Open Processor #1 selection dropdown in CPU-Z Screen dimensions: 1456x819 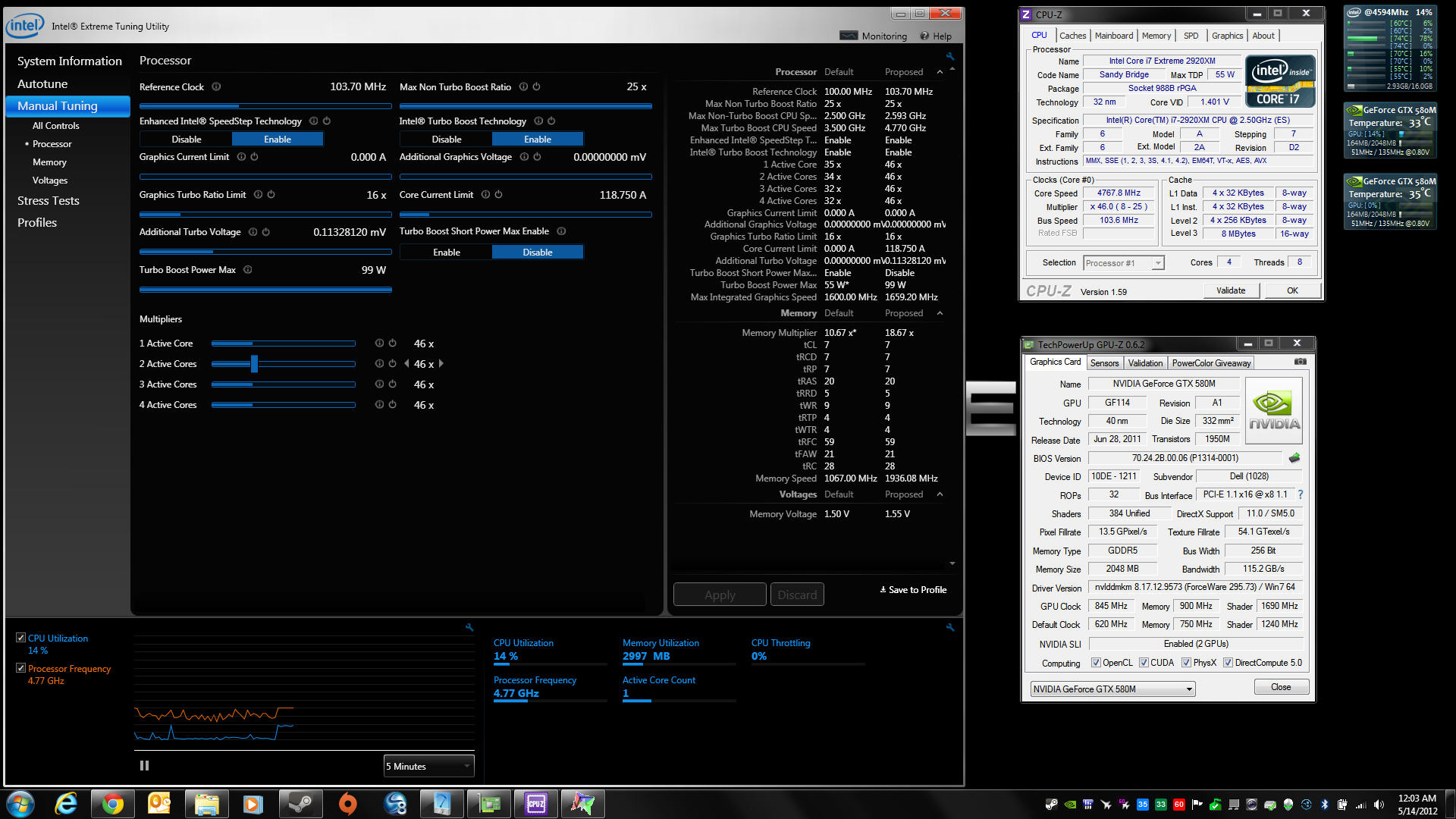(1123, 263)
